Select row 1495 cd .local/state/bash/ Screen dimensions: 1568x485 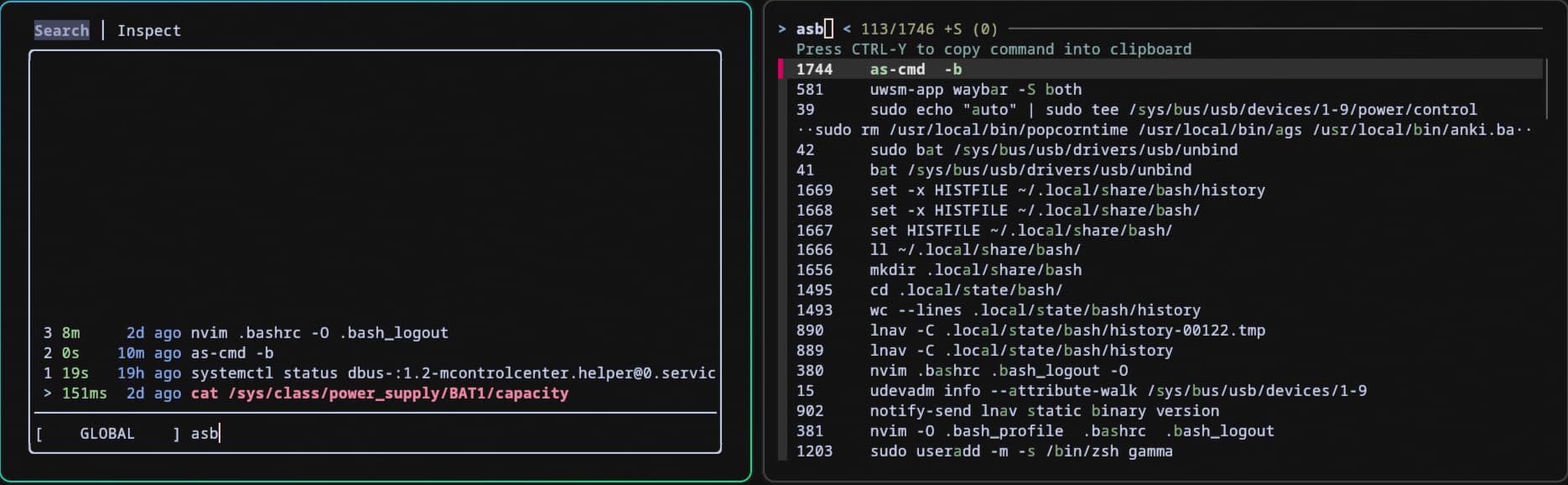coord(1160,290)
